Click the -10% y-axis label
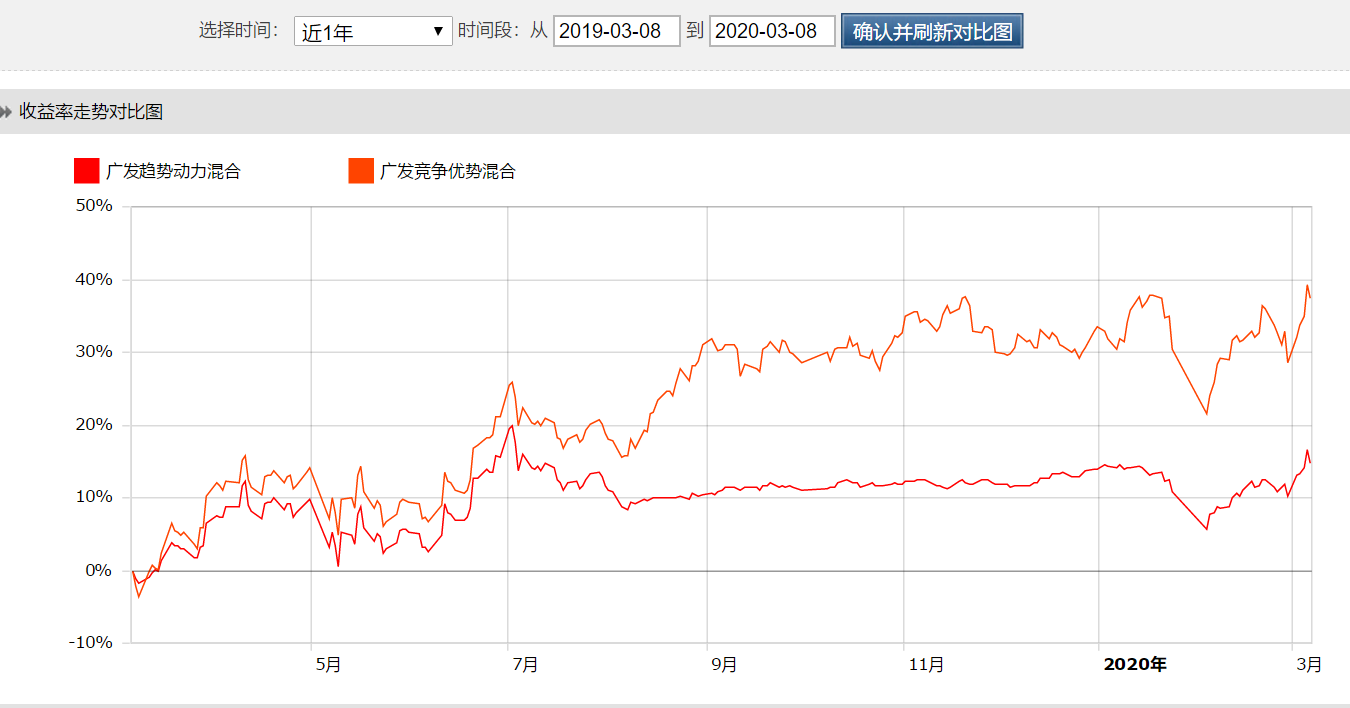This screenshot has height=708, width=1350. pyautogui.click(x=90, y=642)
